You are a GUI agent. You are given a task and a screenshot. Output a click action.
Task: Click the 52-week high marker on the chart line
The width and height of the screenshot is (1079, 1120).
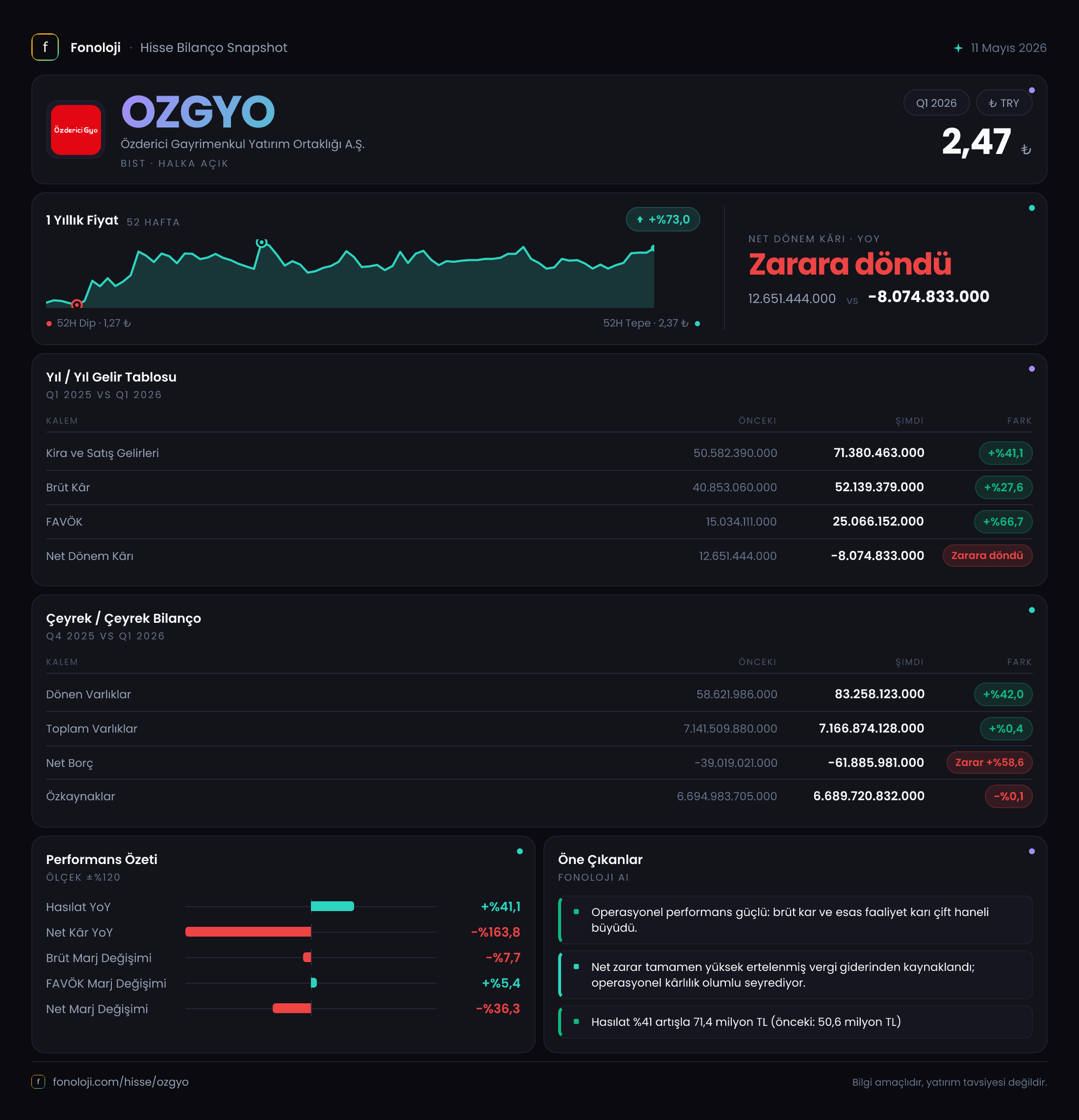click(x=261, y=242)
